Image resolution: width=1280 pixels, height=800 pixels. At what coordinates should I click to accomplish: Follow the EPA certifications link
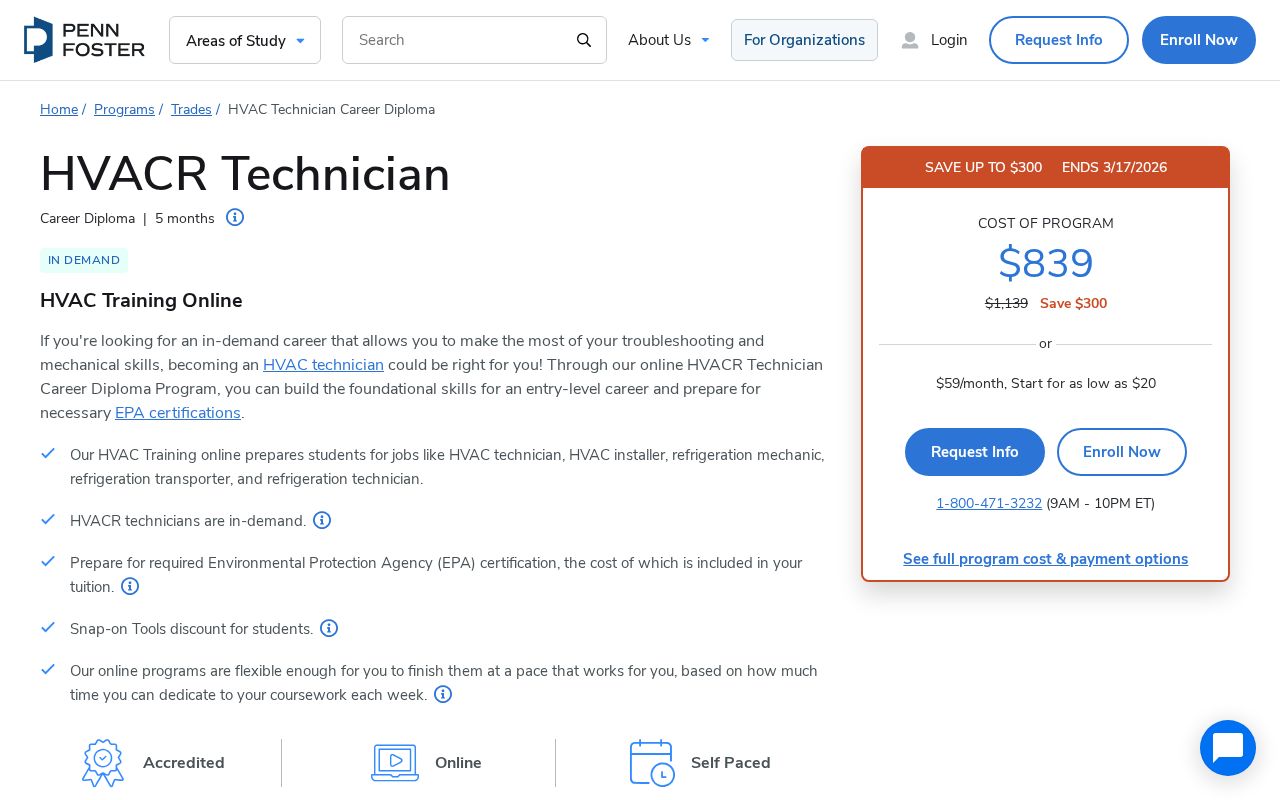coord(178,413)
